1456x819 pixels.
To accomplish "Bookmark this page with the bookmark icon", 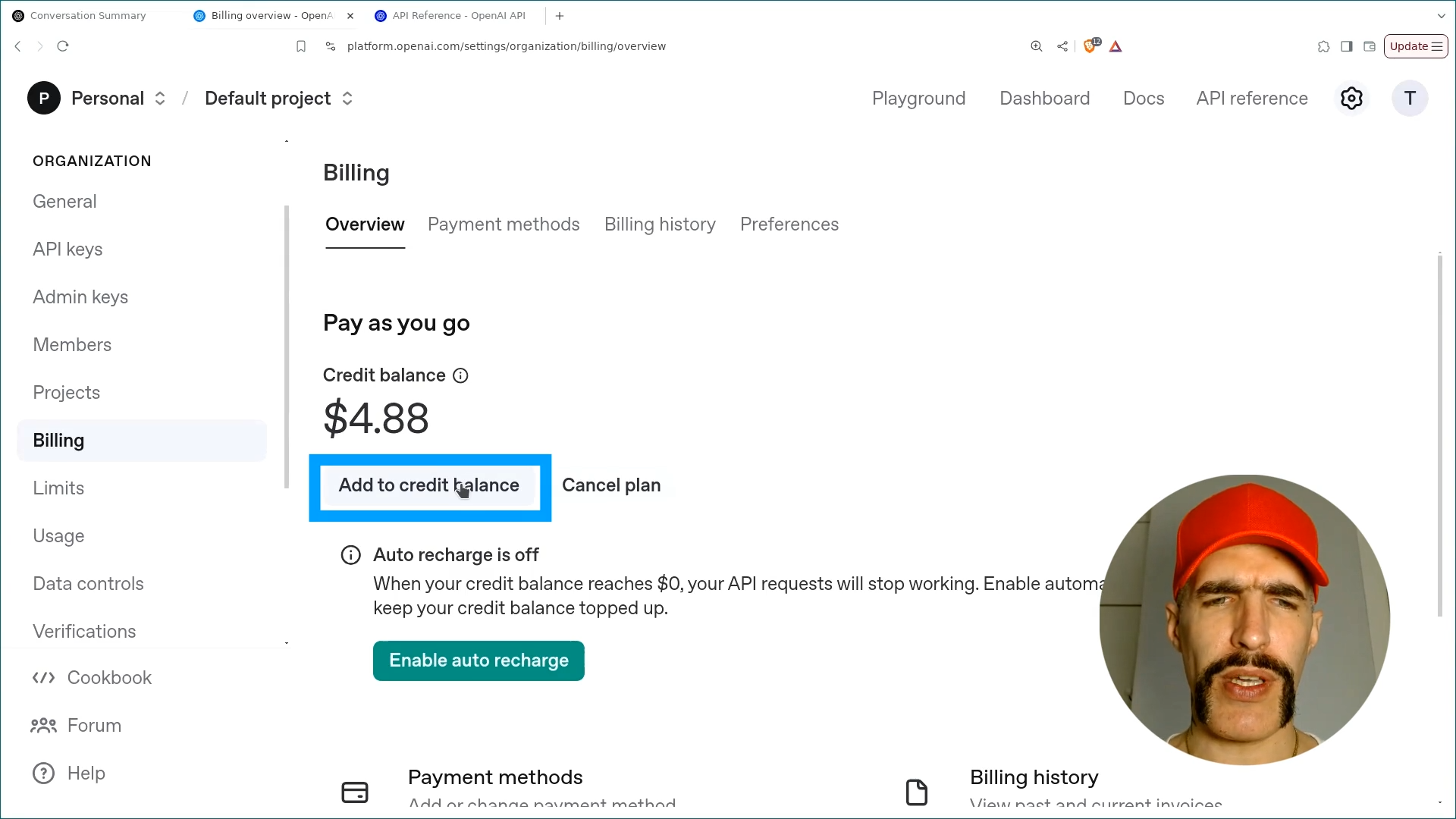I will (301, 46).
